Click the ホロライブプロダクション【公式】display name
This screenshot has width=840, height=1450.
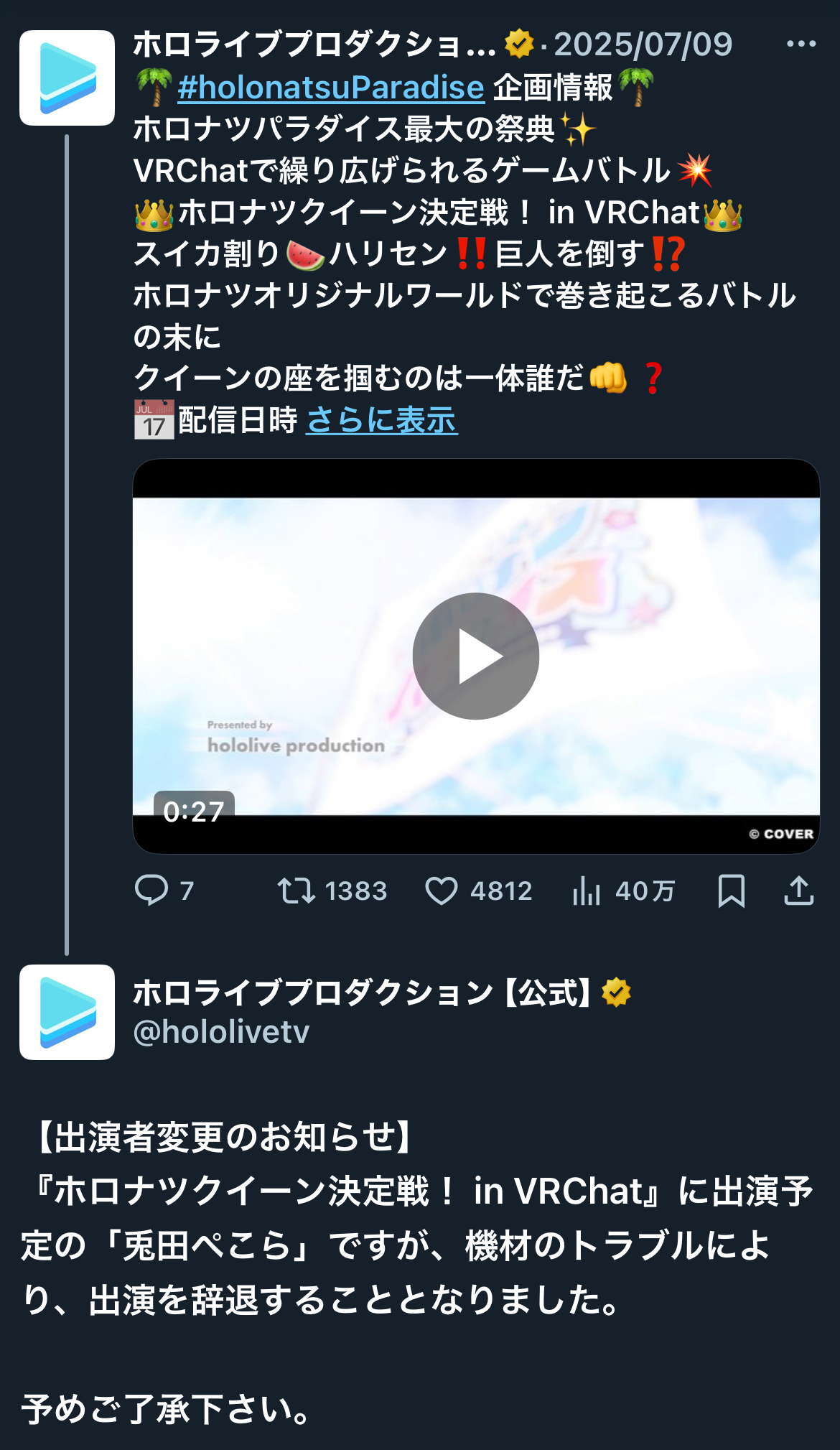(x=364, y=993)
